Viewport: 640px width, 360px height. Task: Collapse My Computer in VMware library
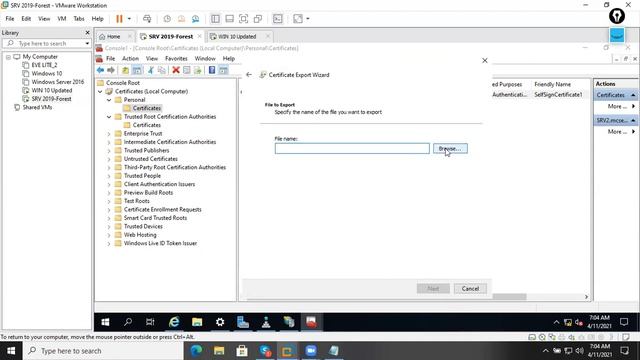(8, 57)
